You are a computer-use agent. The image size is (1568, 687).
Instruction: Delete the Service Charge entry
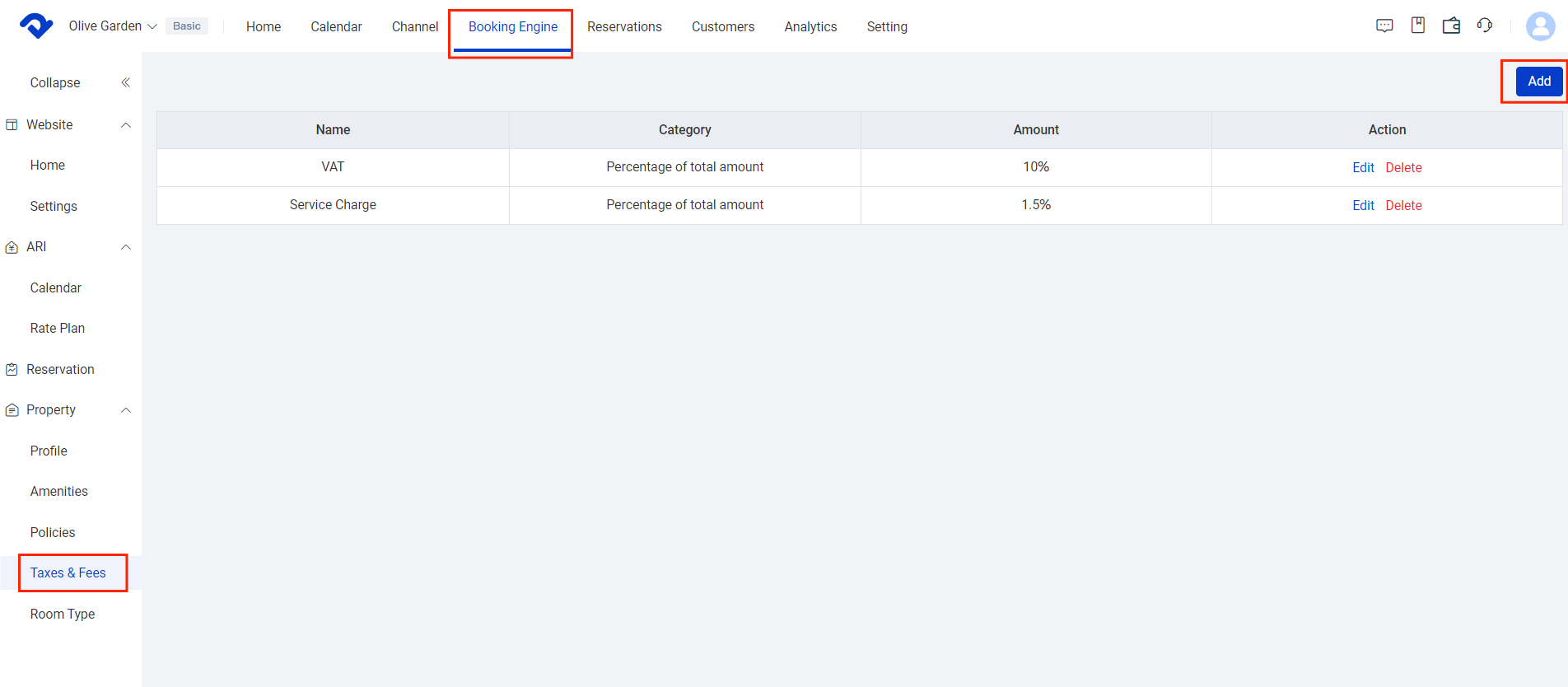(1403, 205)
